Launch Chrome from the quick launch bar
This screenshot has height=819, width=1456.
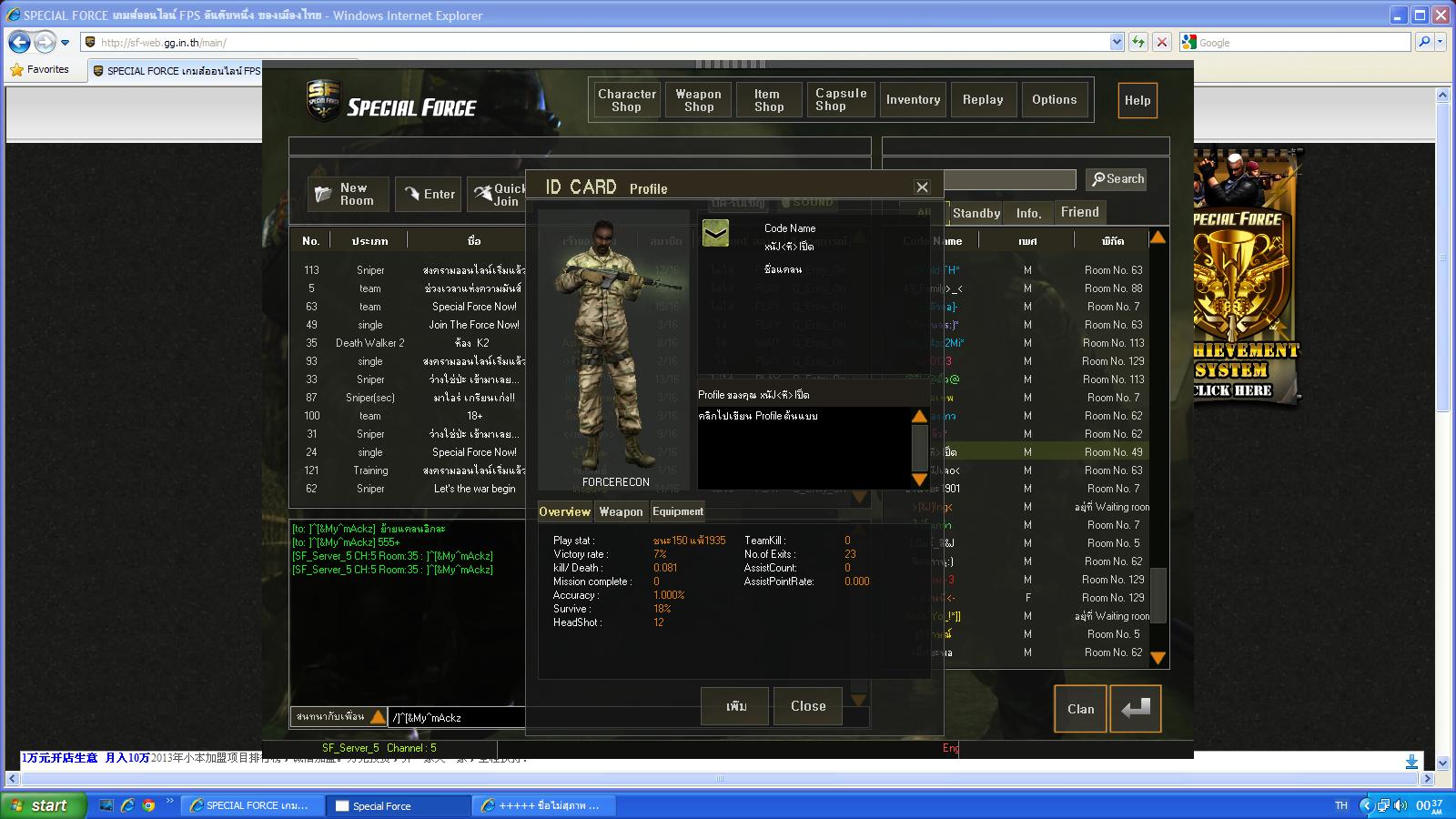click(x=148, y=805)
